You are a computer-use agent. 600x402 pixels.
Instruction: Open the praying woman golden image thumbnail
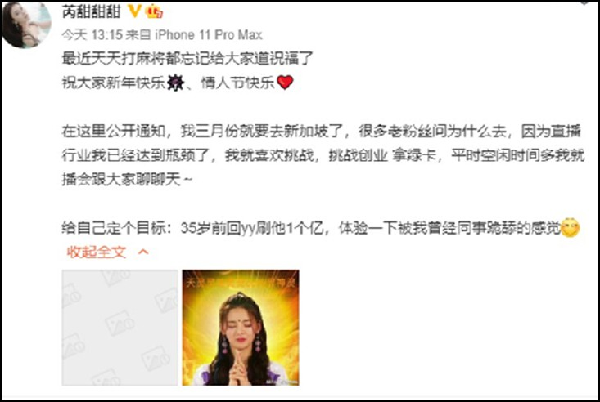pyautogui.click(x=241, y=327)
